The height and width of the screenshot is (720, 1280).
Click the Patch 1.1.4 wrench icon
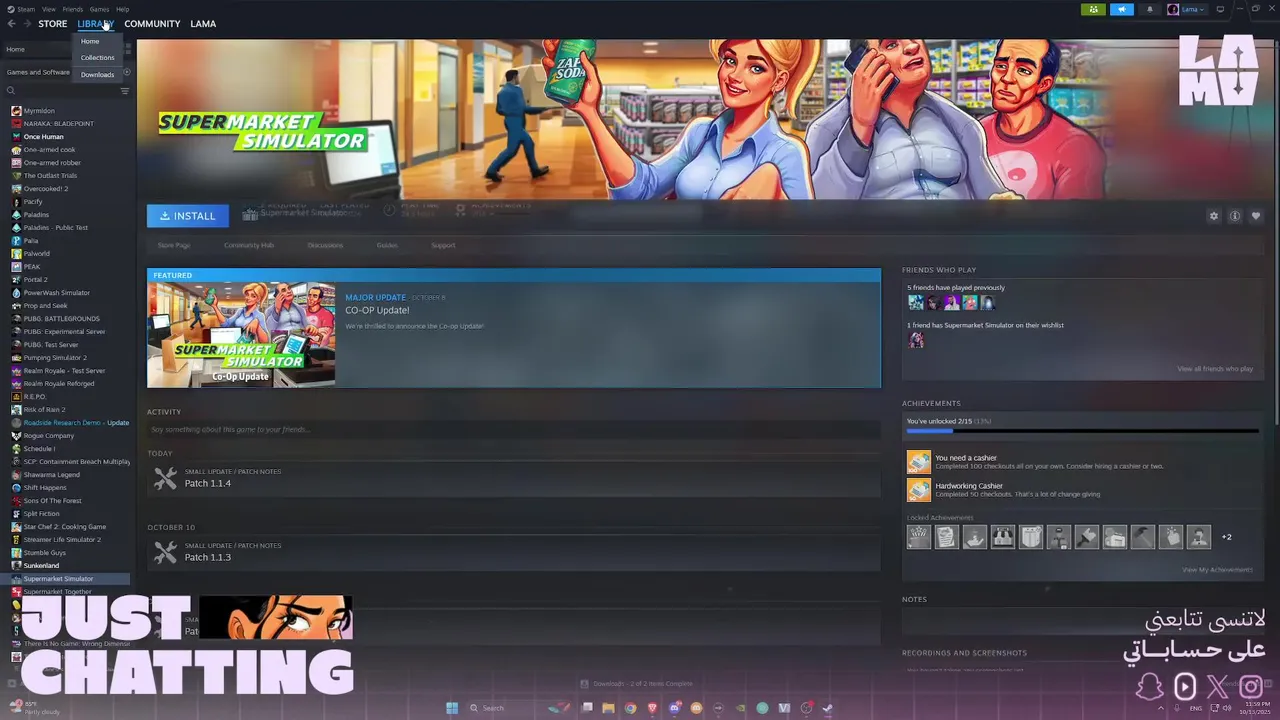tap(165, 479)
